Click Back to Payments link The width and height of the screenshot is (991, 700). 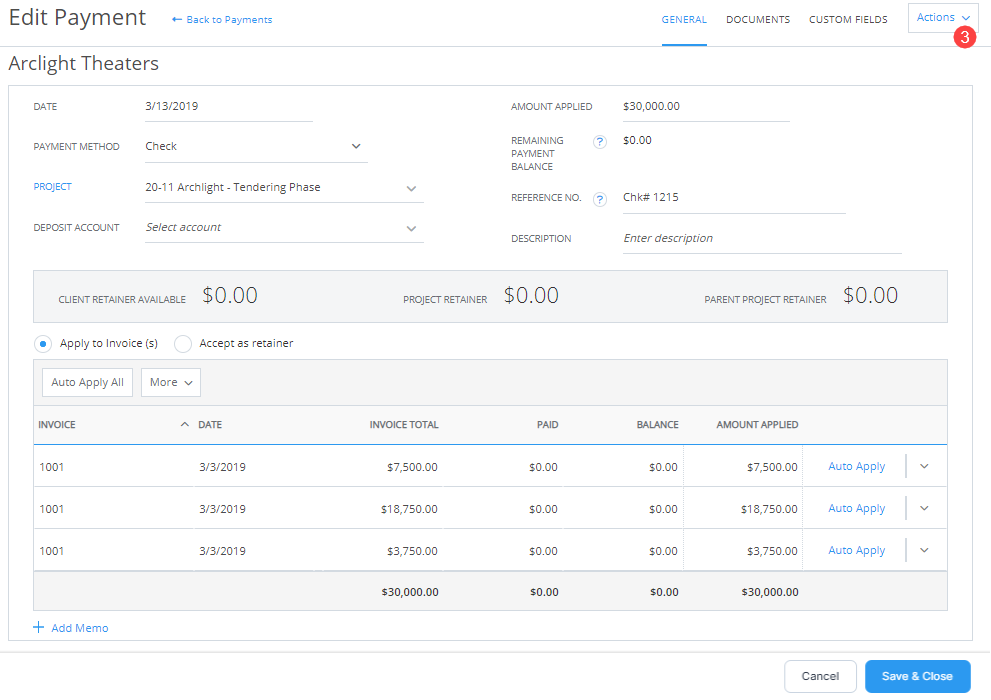[222, 20]
